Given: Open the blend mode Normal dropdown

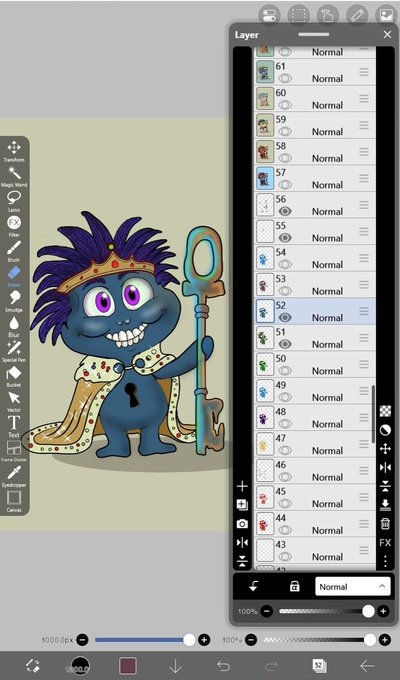Looking at the screenshot, I should [352, 586].
